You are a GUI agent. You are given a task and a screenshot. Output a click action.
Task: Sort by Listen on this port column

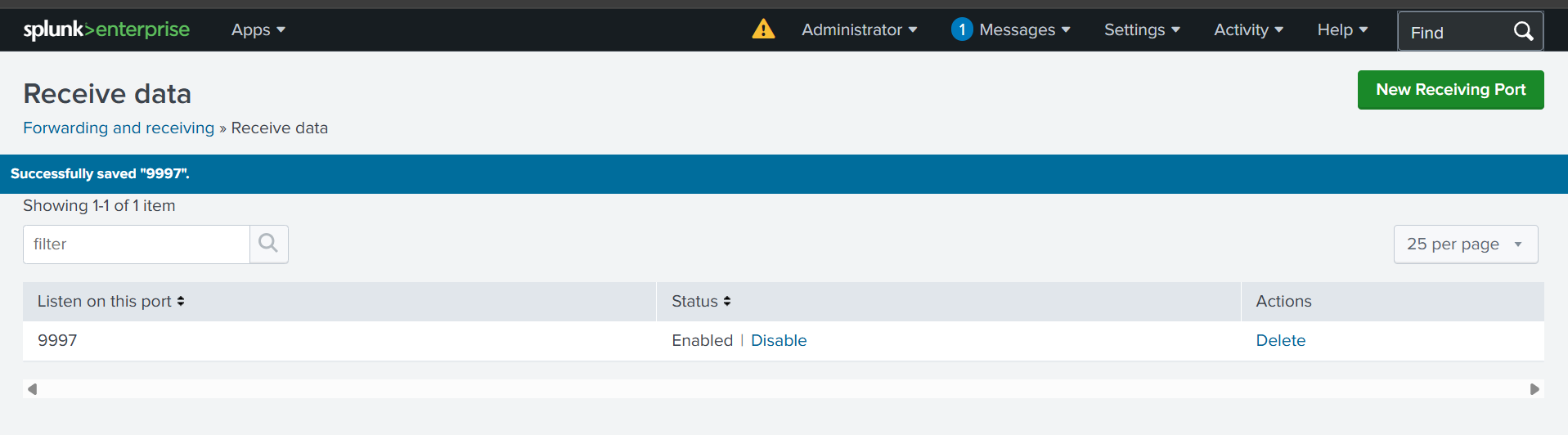pyautogui.click(x=110, y=301)
